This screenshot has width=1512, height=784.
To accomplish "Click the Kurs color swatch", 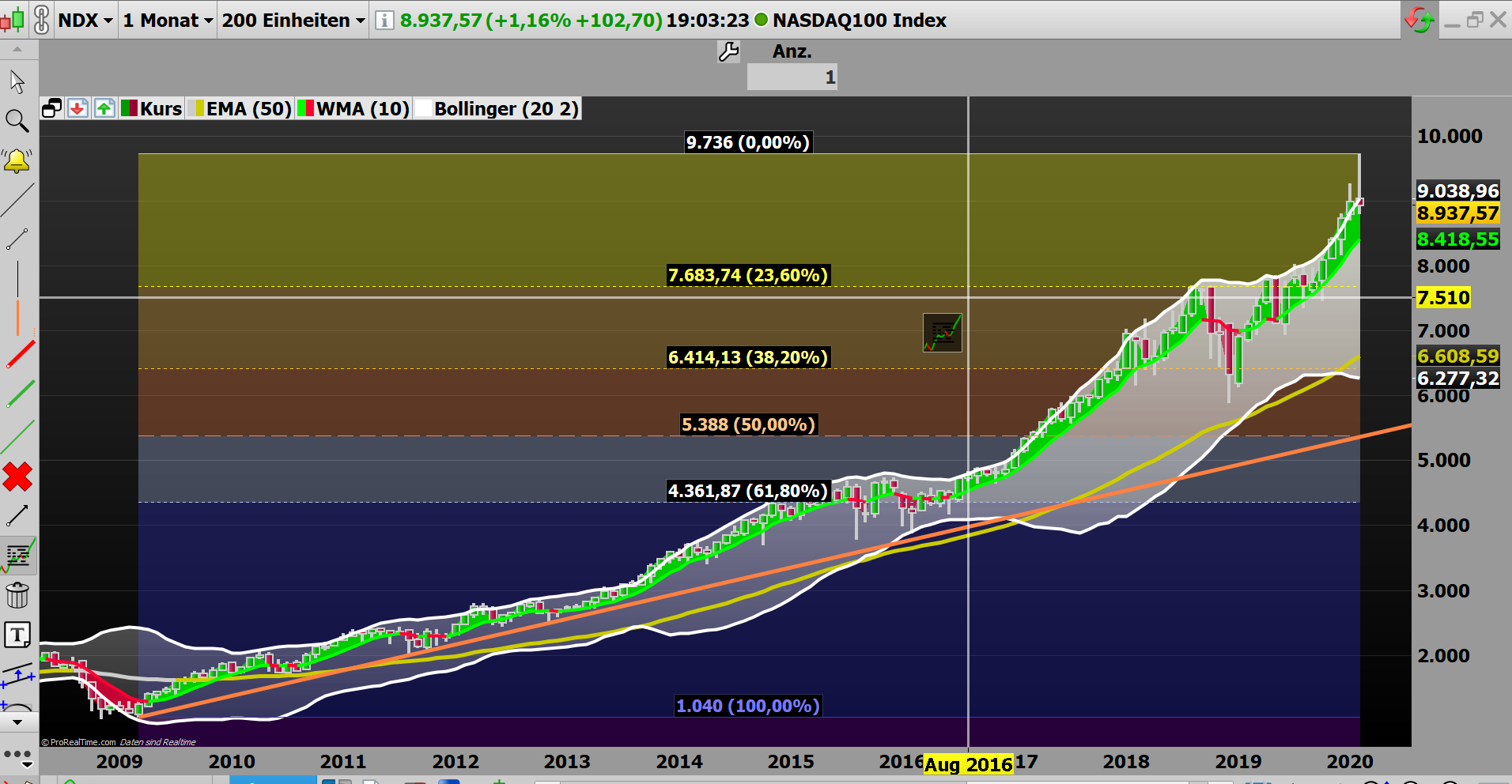I will pos(129,108).
